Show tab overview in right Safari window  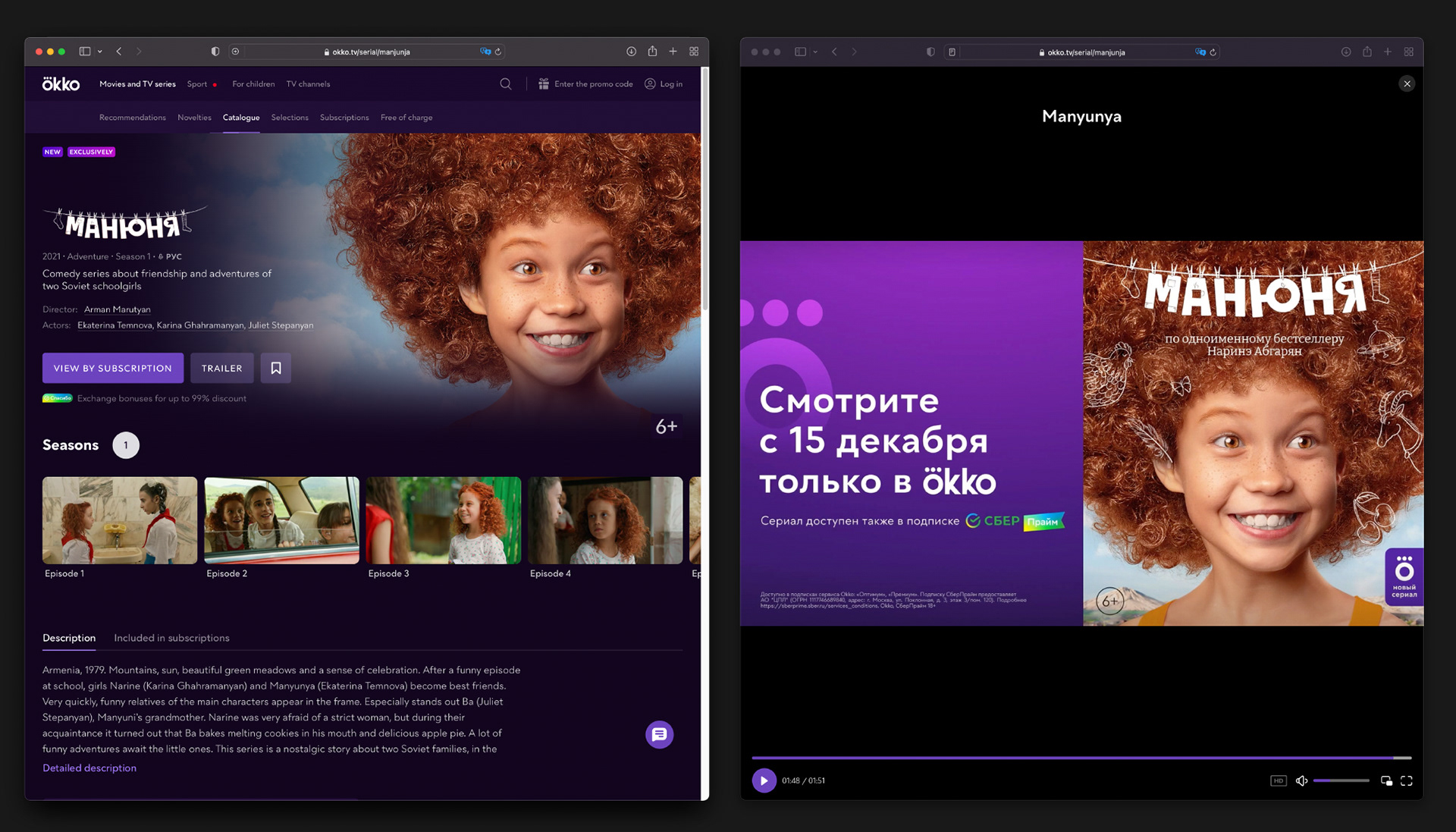tap(1409, 52)
